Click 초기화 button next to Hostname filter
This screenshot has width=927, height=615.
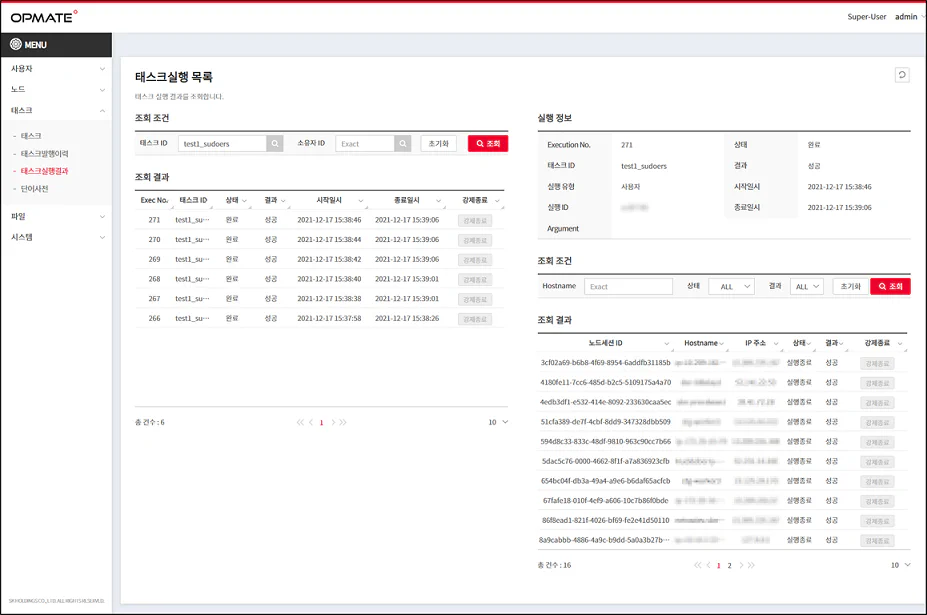click(x=850, y=287)
